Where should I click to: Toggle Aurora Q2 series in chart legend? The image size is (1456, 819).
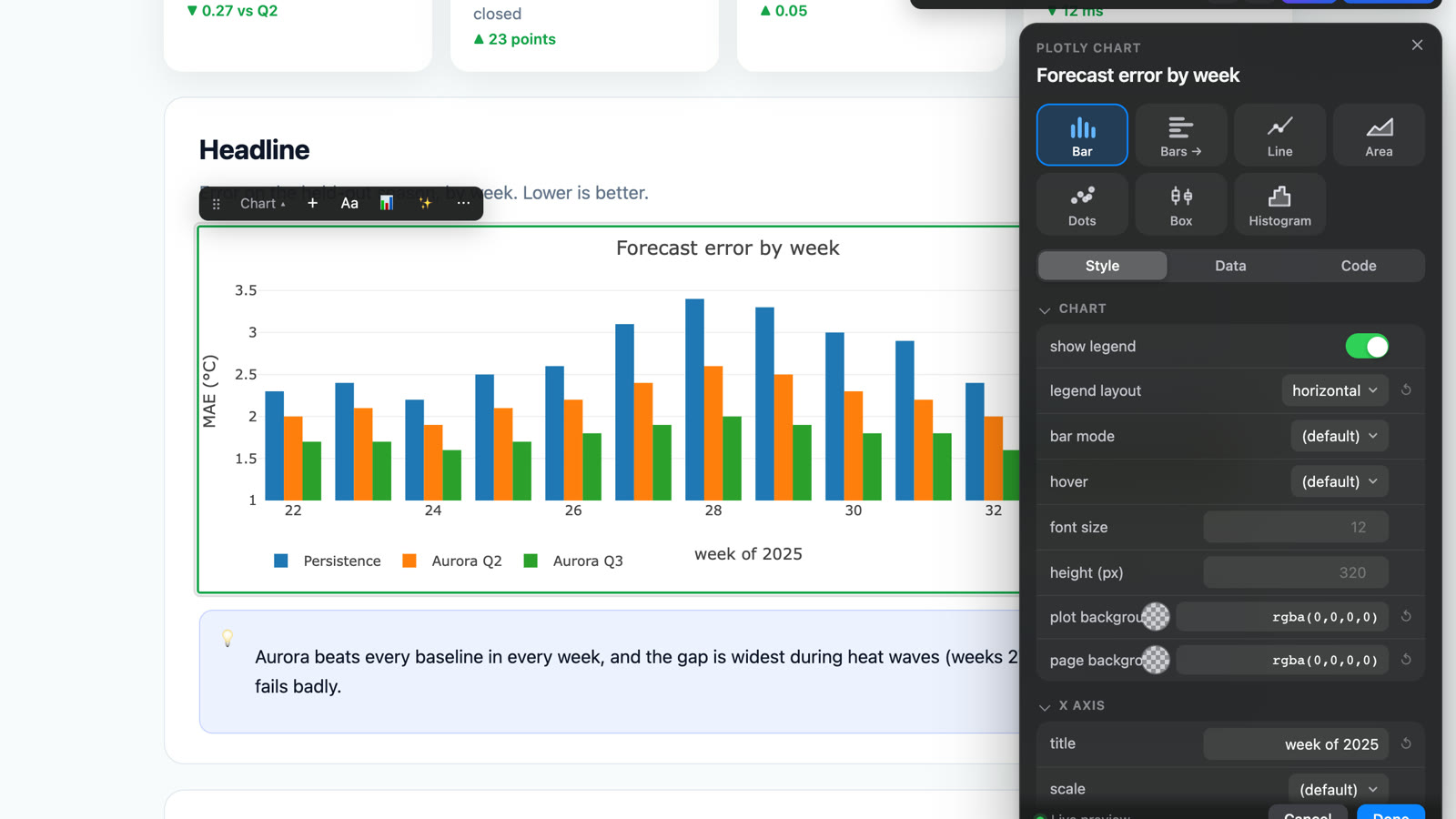[452, 561]
